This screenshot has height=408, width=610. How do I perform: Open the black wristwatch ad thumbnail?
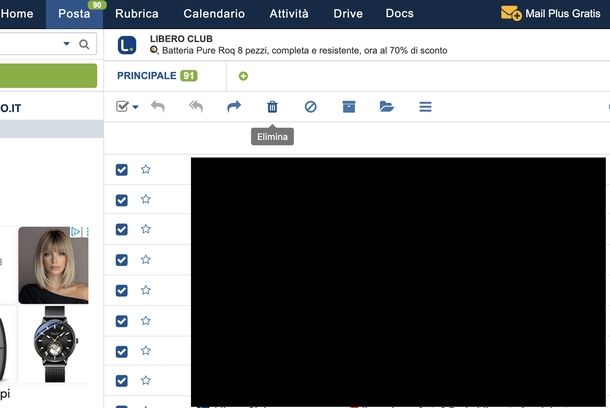tap(54, 345)
